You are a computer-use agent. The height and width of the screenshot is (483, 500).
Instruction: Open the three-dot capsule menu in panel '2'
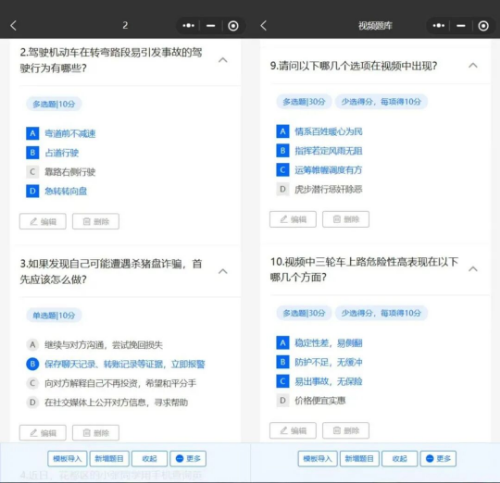point(188,25)
